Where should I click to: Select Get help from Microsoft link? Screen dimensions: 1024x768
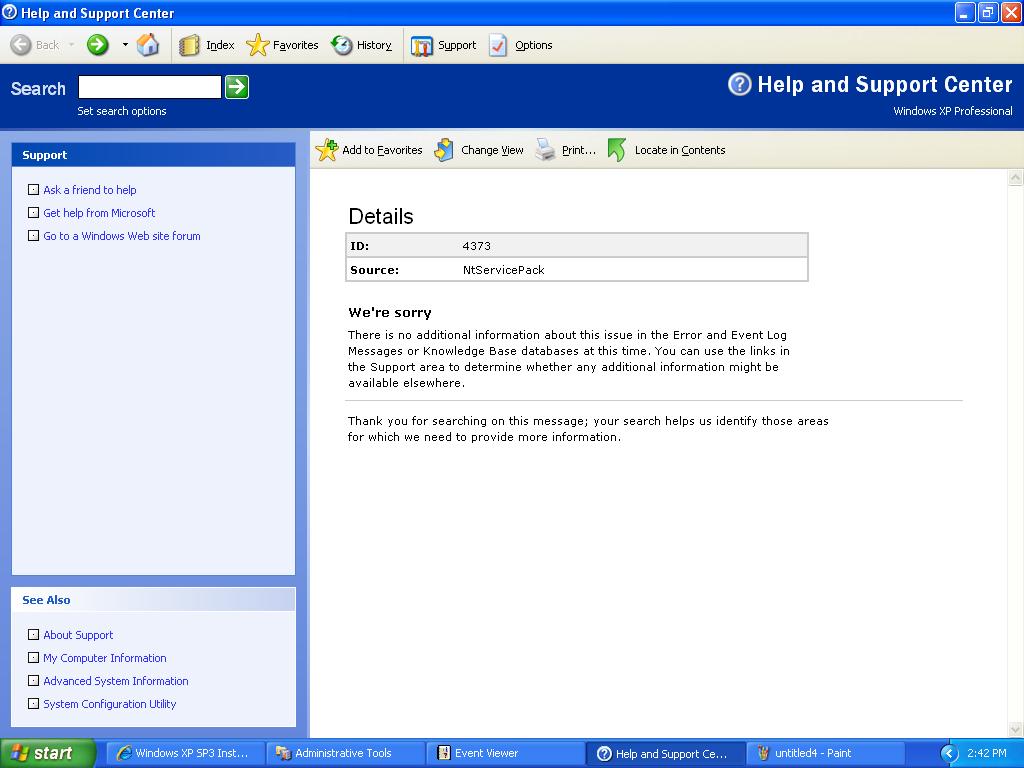pos(99,213)
